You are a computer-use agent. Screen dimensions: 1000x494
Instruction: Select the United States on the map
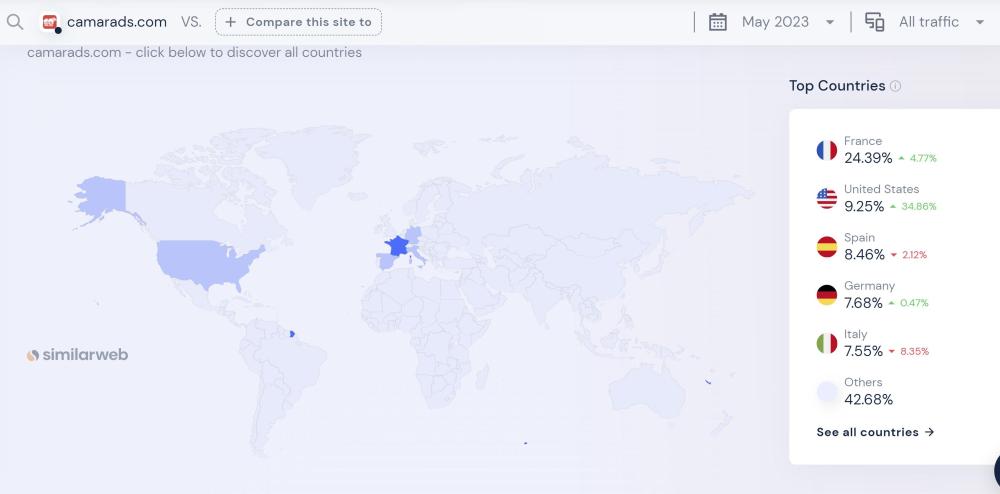click(x=205, y=260)
